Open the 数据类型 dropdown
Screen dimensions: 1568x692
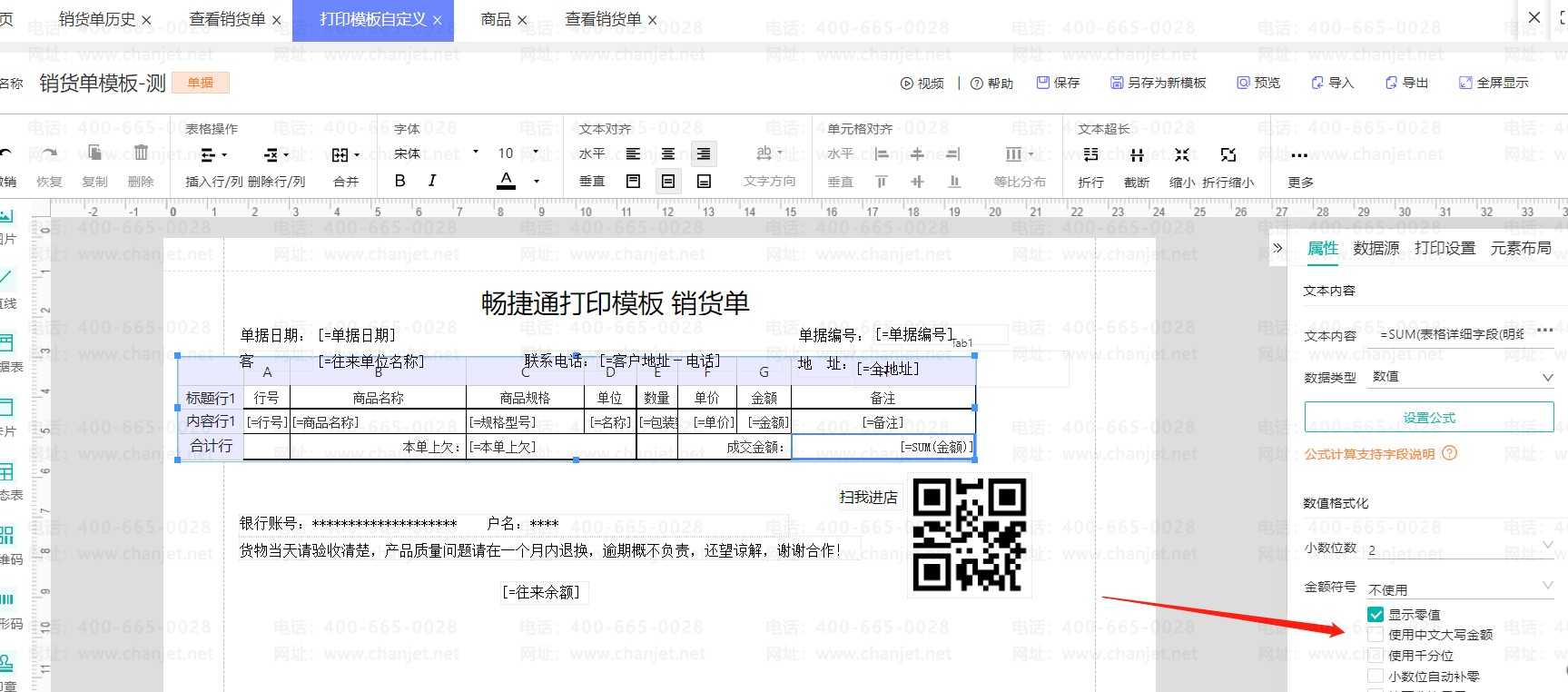(1462, 377)
